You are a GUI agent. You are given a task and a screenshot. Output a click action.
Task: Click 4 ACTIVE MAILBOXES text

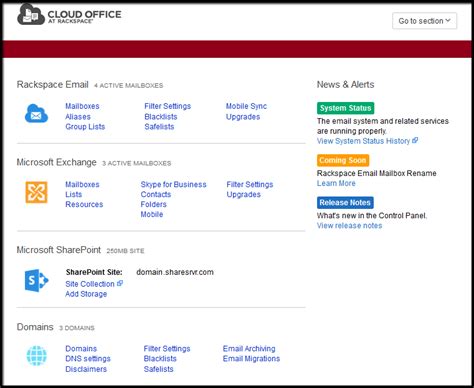click(x=129, y=86)
